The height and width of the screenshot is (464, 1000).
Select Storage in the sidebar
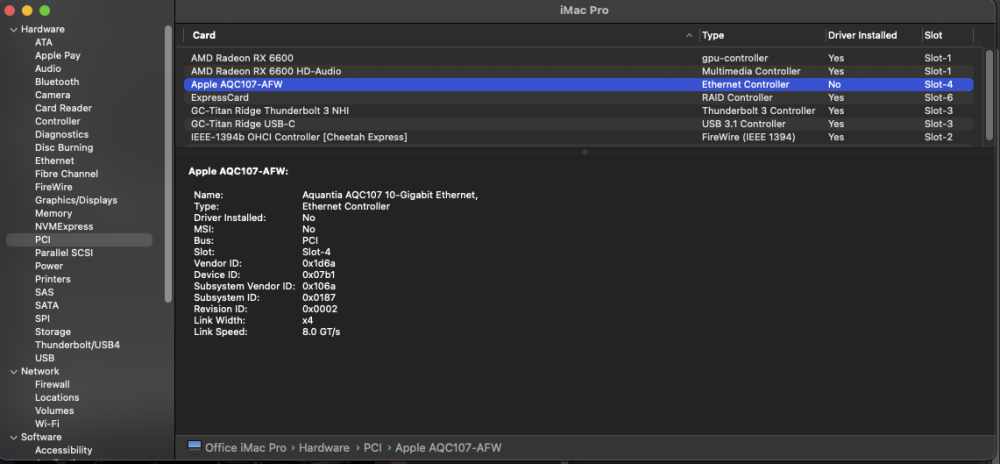pyautogui.click(x=53, y=332)
